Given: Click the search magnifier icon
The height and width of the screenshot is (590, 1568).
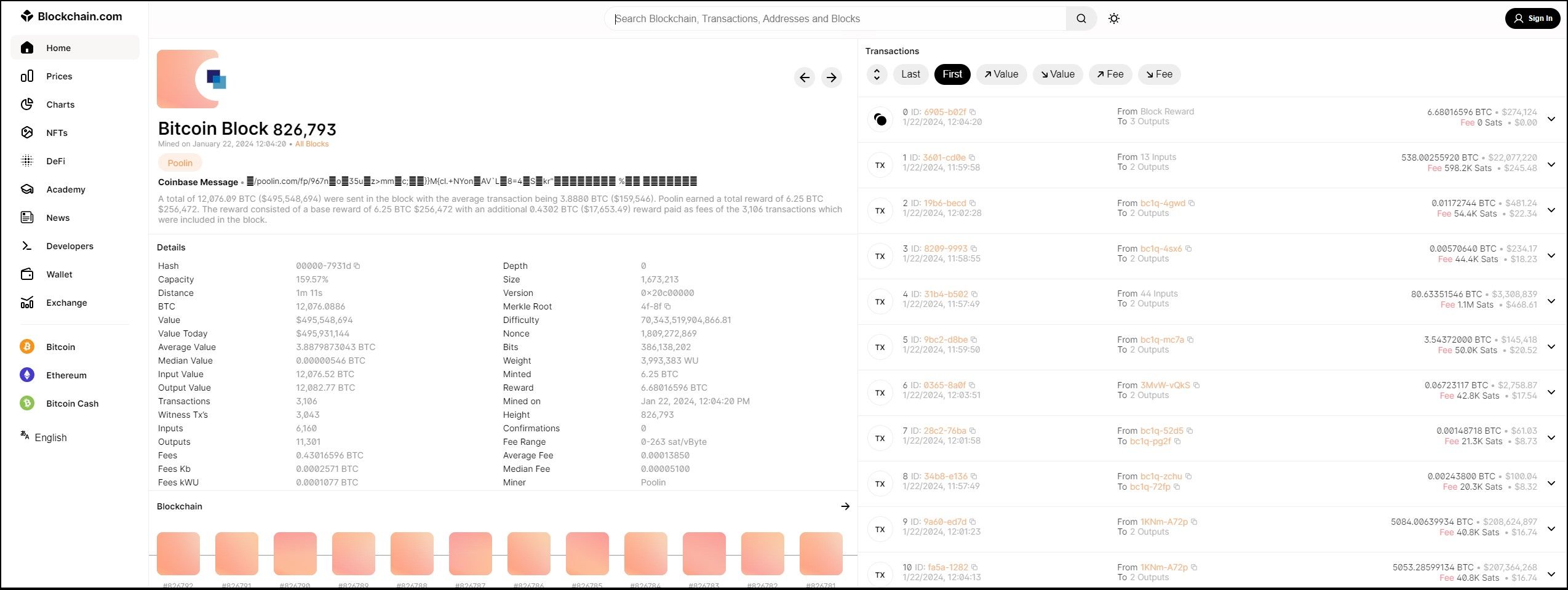Looking at the screenshot, I should (x=1081, y=18).
